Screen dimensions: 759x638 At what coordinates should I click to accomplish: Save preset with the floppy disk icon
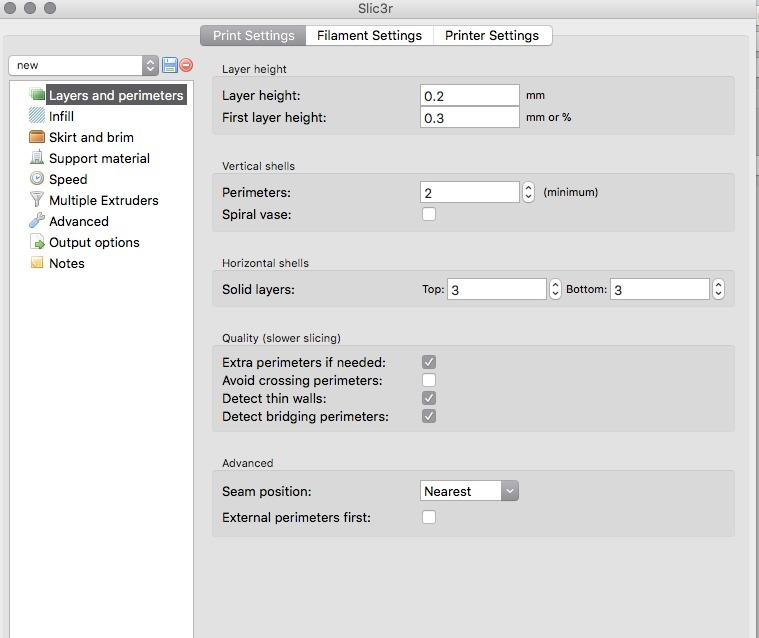(x=170, y=65)
